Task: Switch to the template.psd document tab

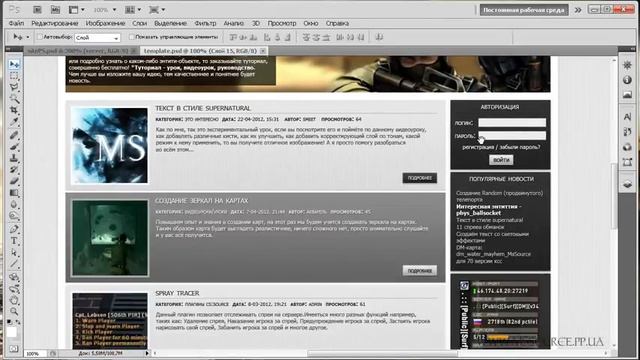Action: pyautogui.click(x=200, y=51)
